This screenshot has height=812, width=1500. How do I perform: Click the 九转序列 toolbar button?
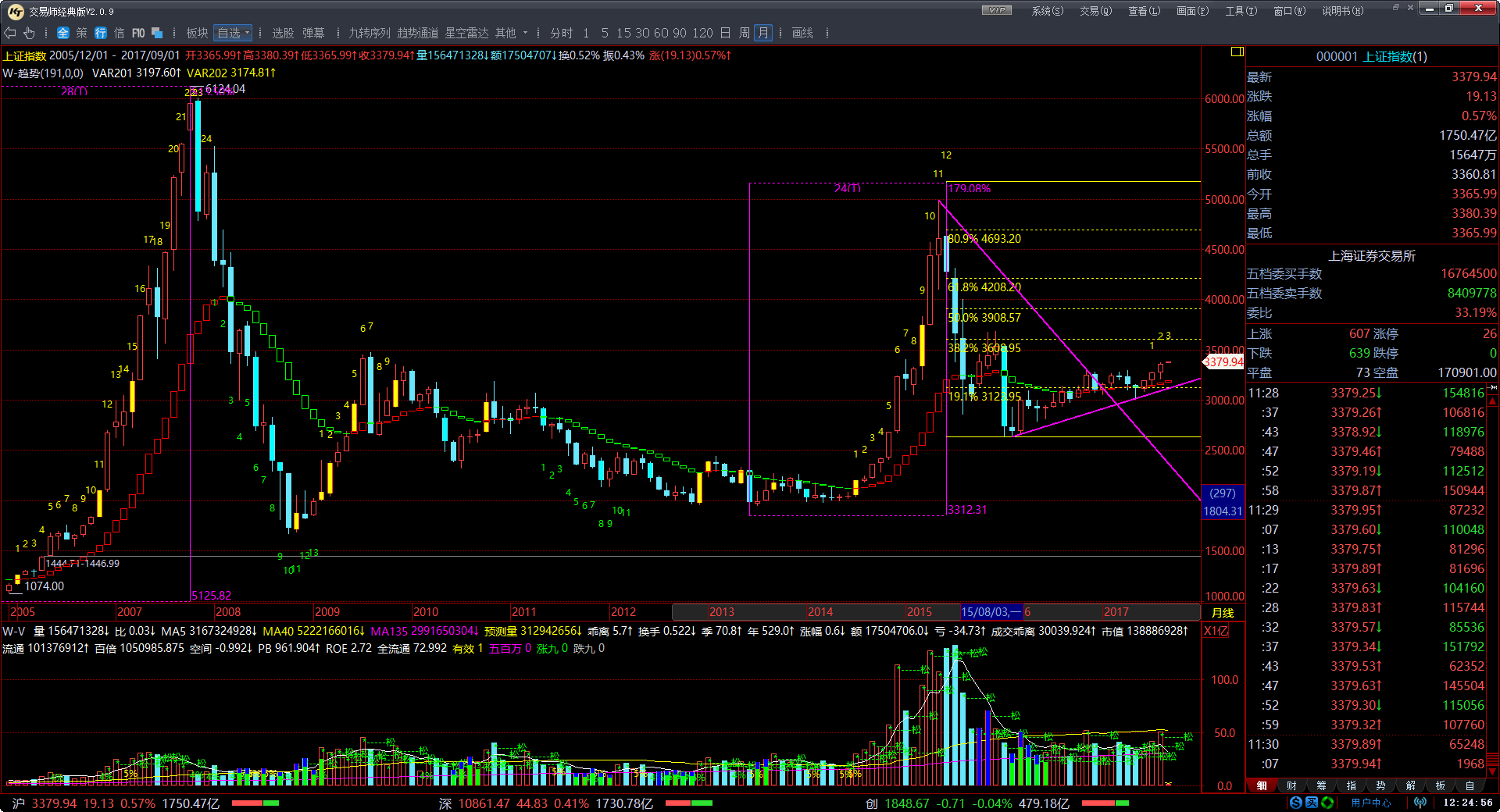click(x=369, y=33)
